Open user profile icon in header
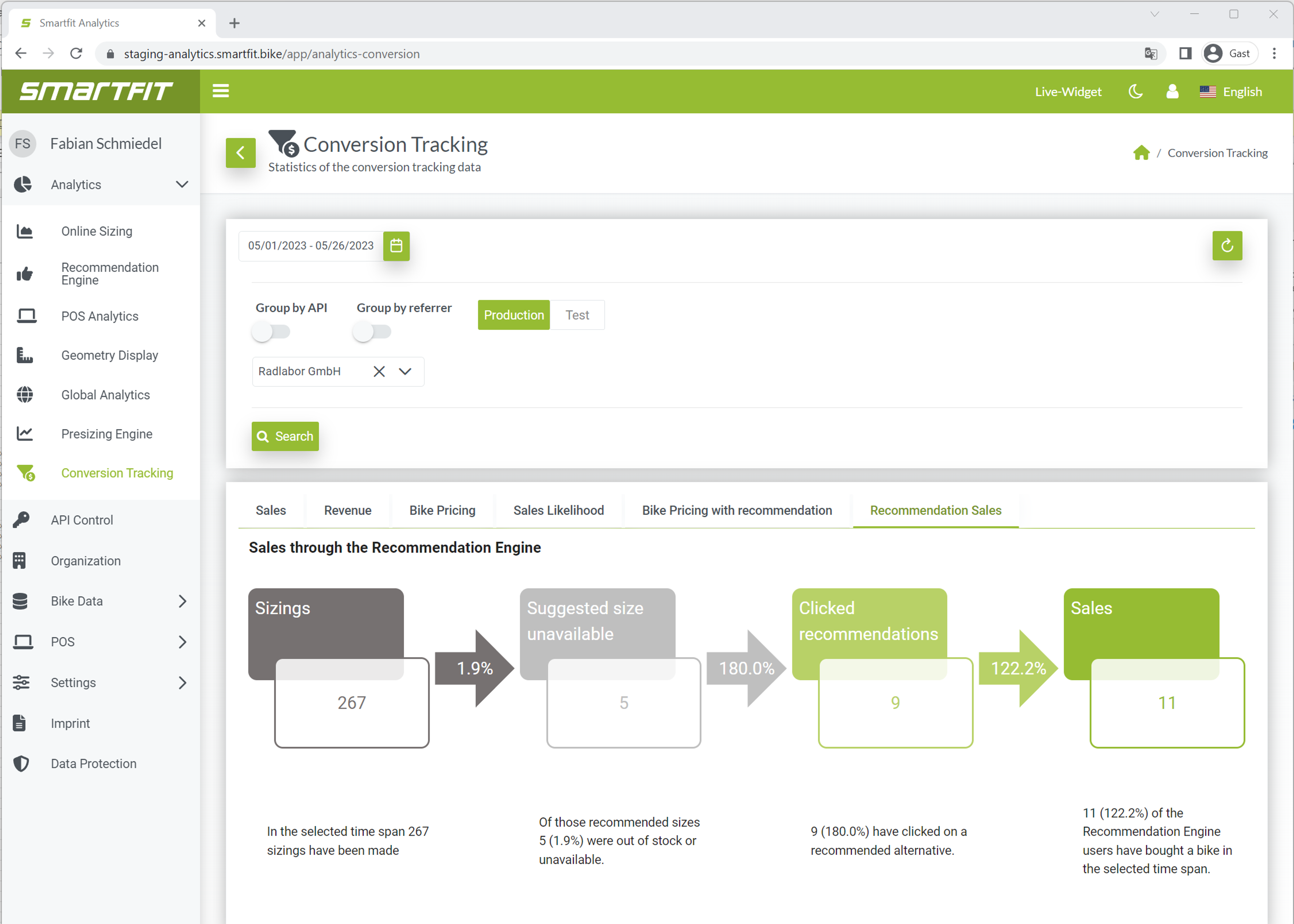 (x=1172, y=92)
